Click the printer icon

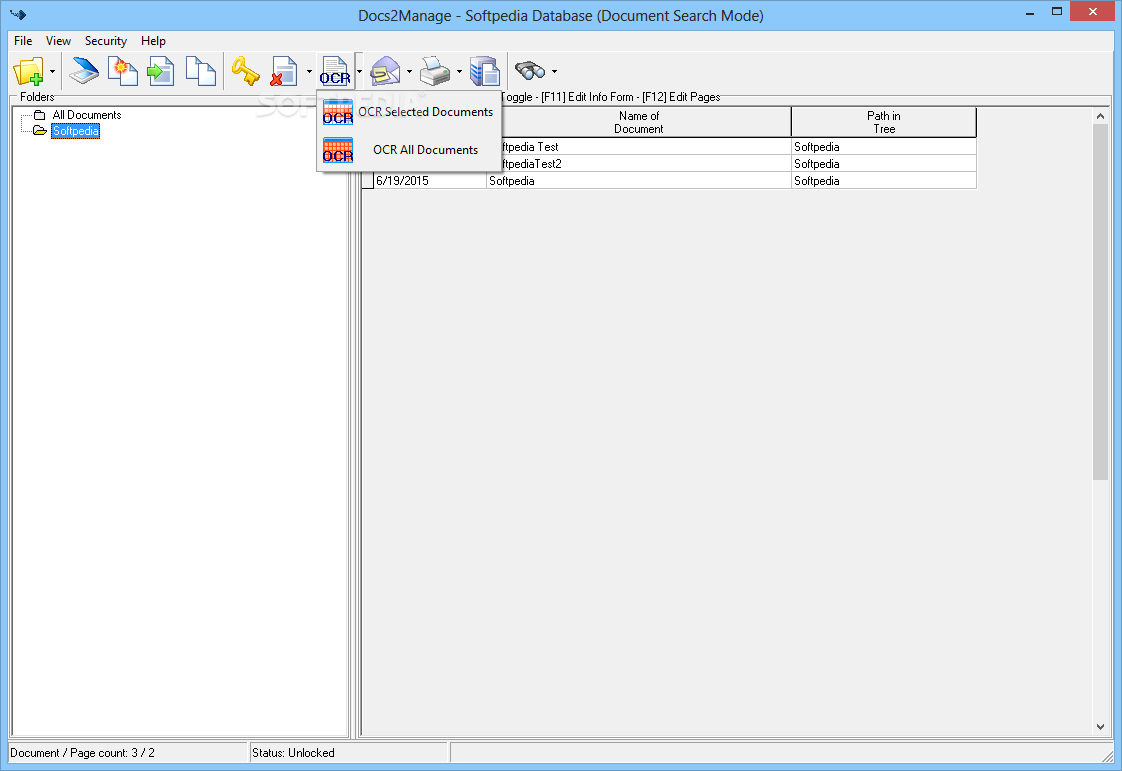click(x=435, y=71)
